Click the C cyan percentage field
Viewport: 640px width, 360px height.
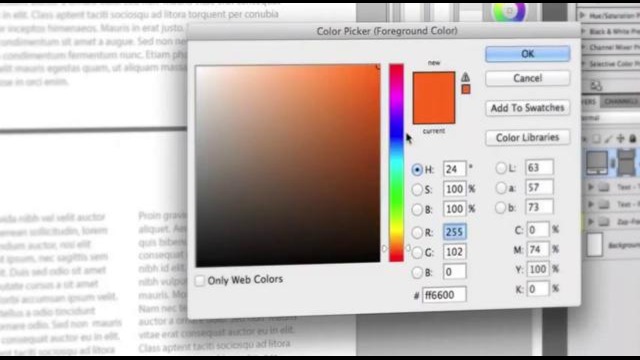(x=538, y=230)
